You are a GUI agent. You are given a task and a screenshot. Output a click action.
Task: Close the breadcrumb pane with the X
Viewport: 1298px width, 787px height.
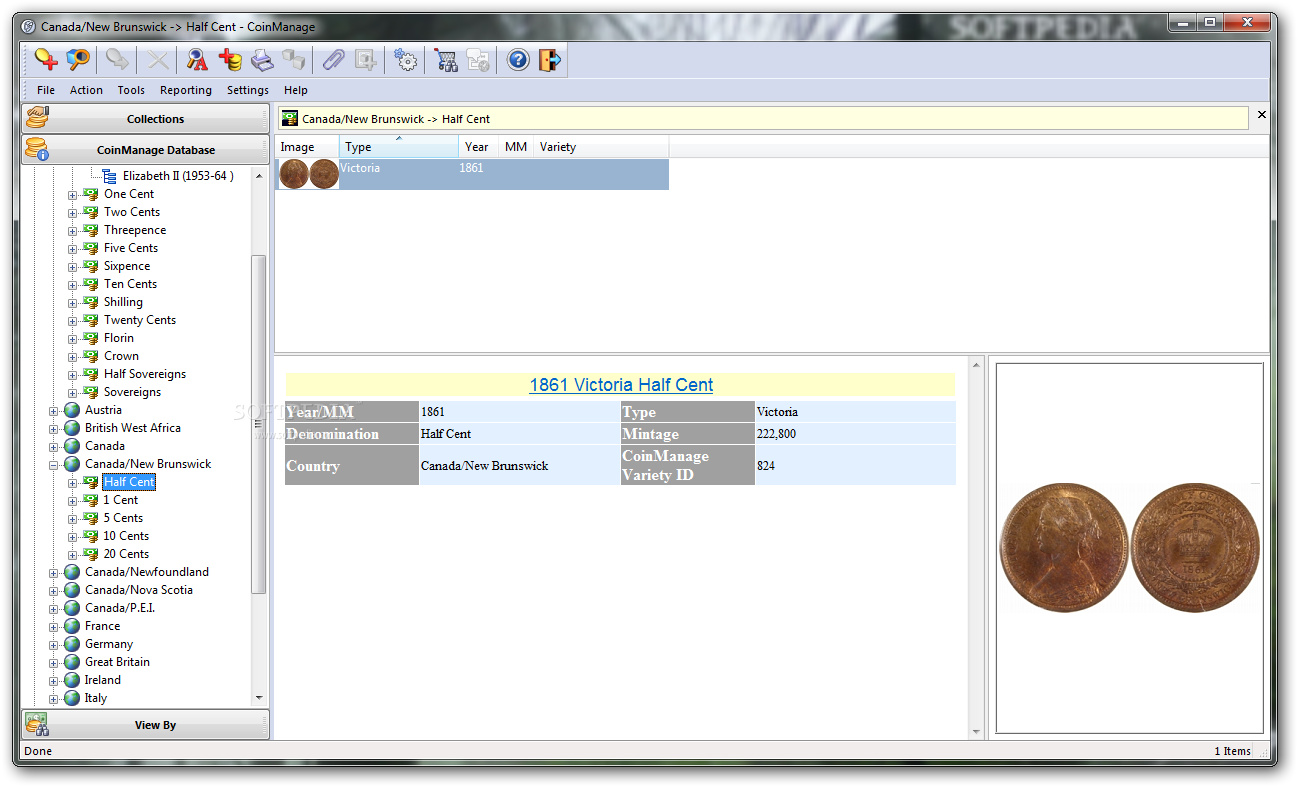[x=1261, y=115]
